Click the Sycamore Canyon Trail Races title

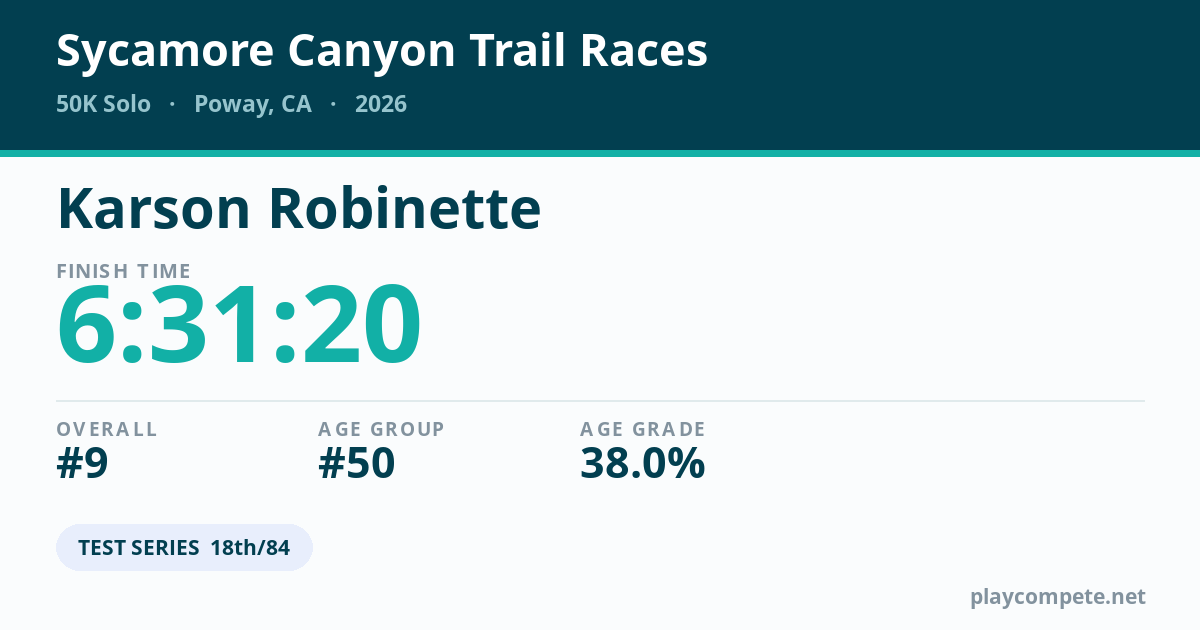[x=382, y=51]
